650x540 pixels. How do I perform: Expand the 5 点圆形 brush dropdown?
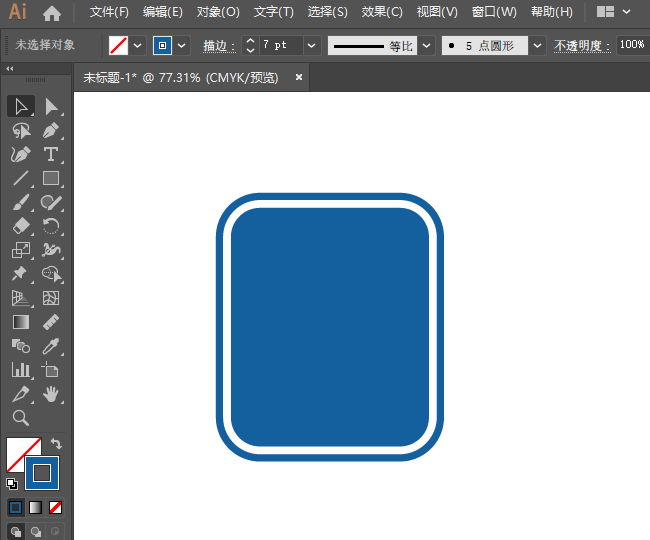[537, 46]
